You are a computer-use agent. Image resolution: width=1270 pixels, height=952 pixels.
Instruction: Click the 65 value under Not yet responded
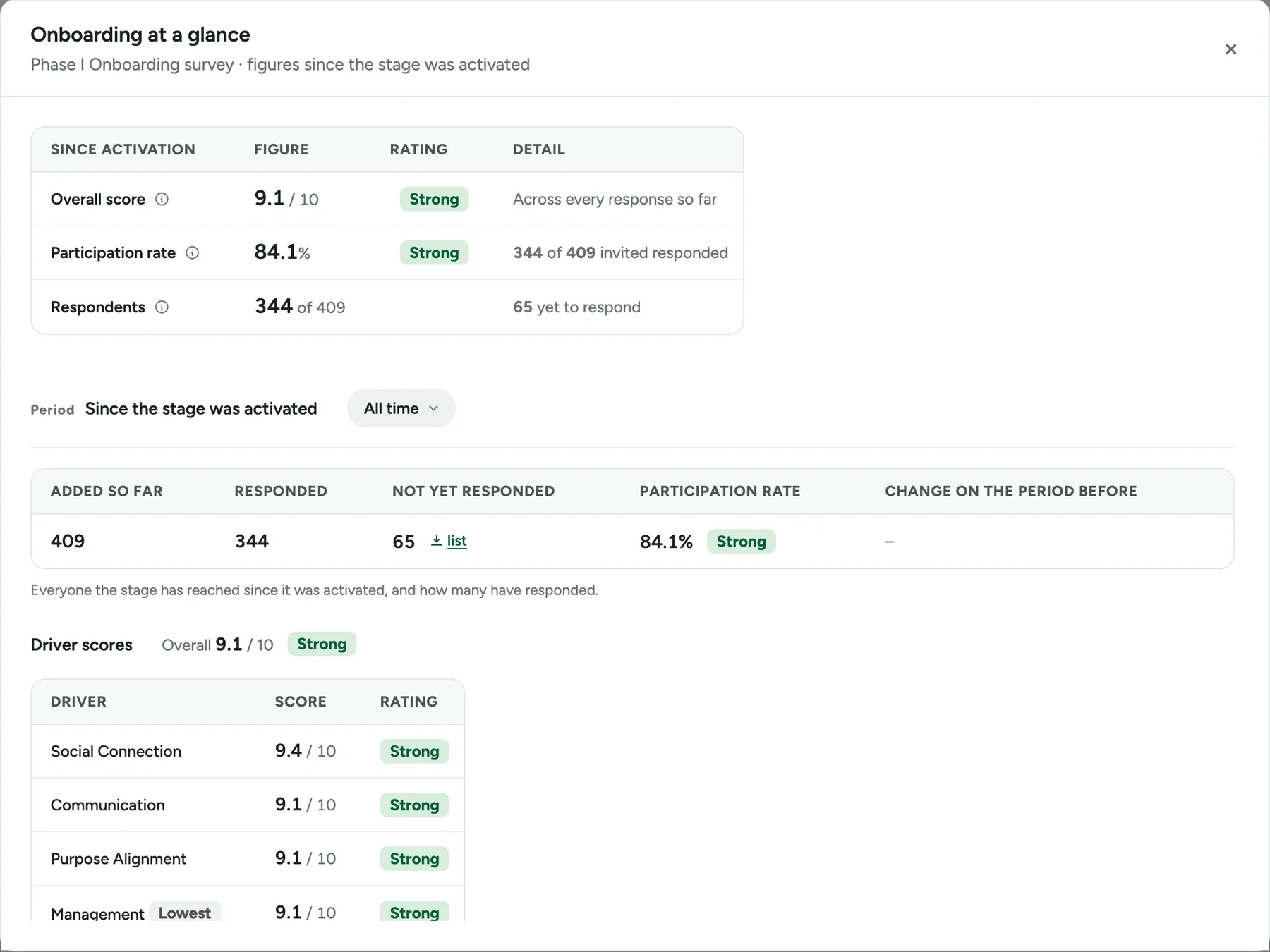point(404,542)
